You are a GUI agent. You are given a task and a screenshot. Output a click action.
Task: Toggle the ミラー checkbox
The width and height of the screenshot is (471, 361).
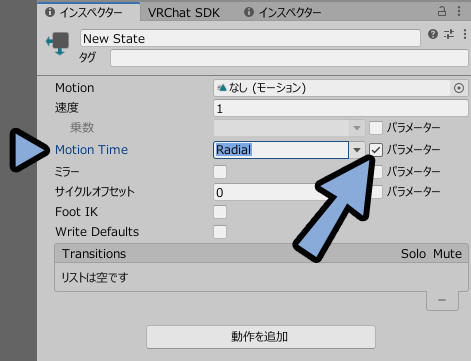(x=220, y=172)
